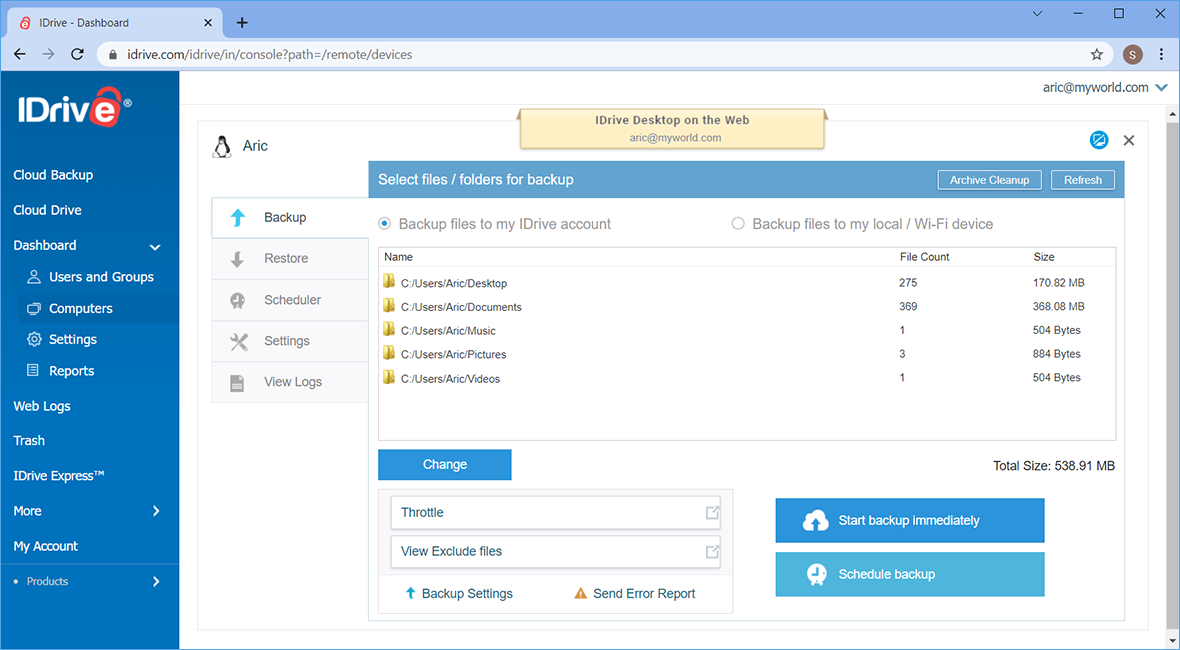Click the Refresh button

[1083, 180]
